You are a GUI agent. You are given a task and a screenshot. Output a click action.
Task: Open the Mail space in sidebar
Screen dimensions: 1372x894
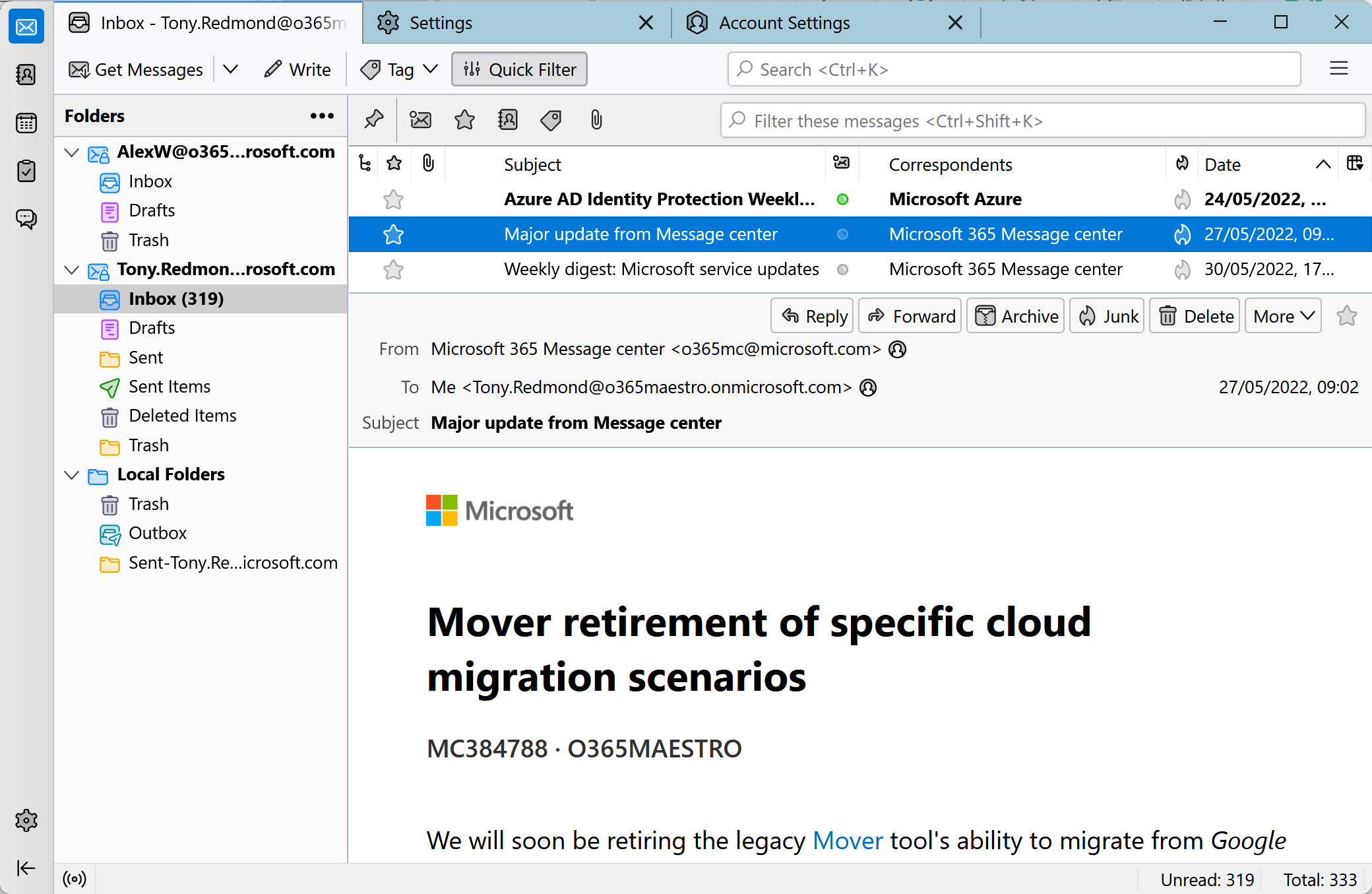click(26, 27)
